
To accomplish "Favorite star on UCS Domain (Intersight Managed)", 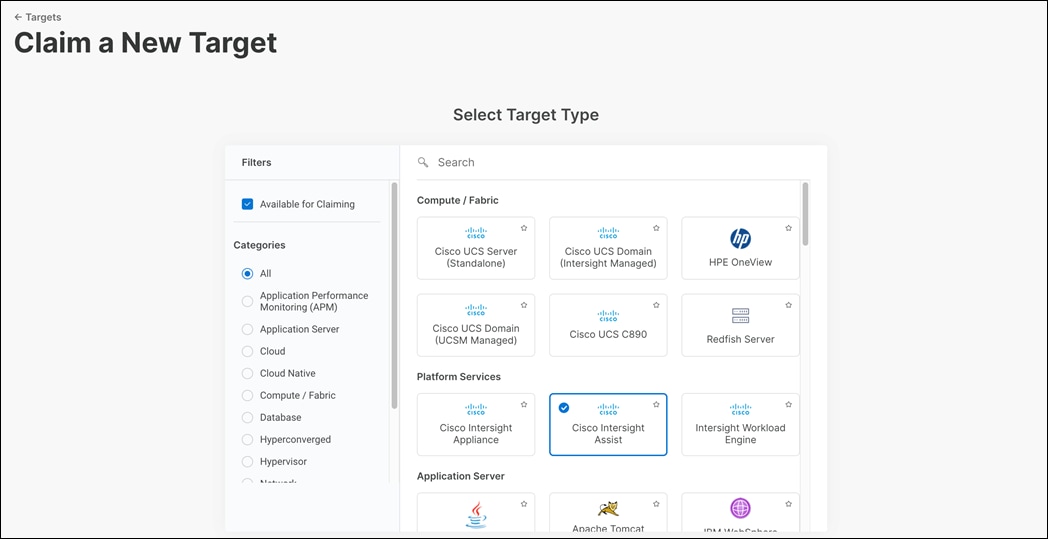I will tap(656, 228).
